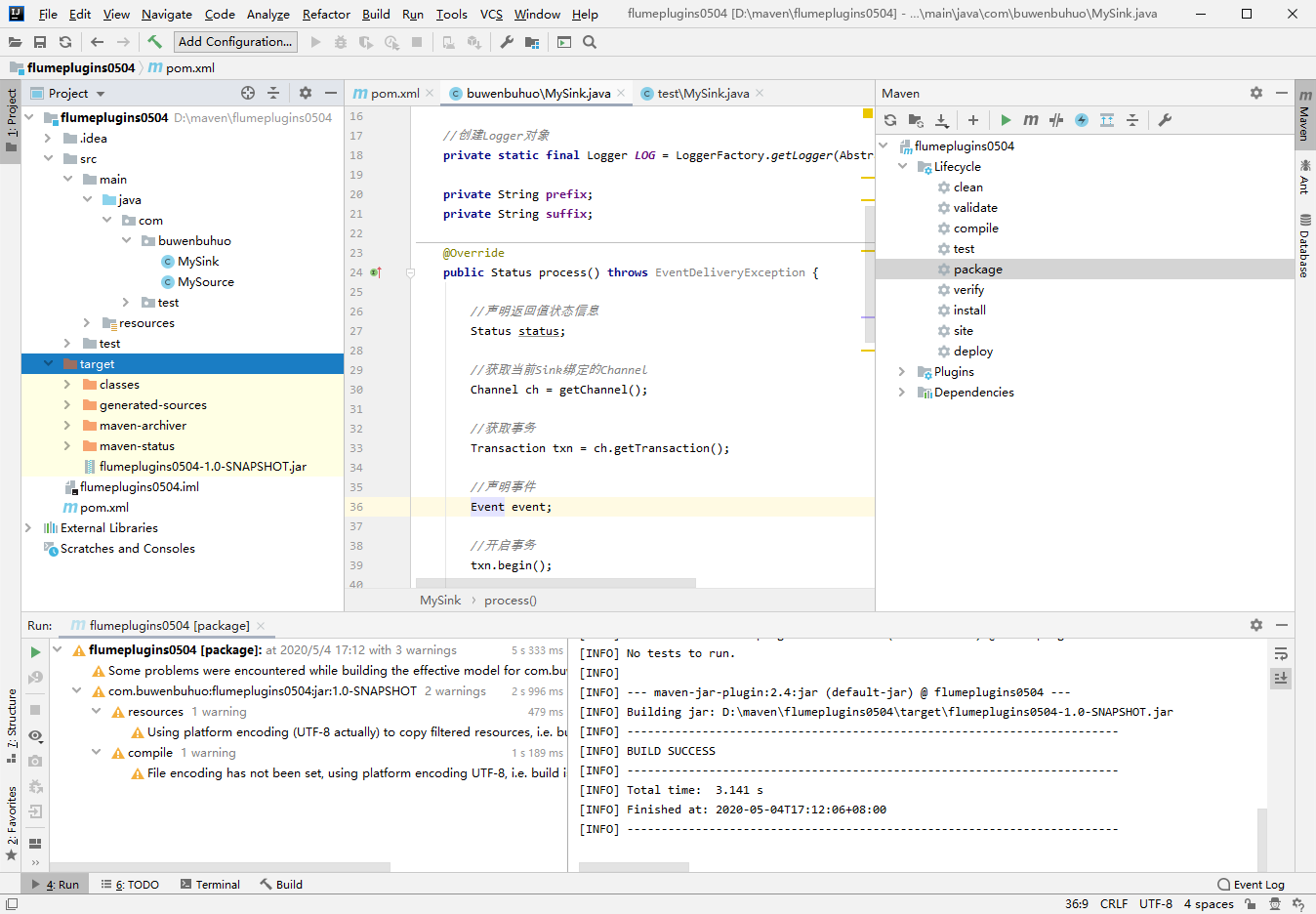Viewport: 1316px width, 914px height.
Task: Click Locate/Select Opened File icon in Project panel
Action: pyautogui.click(x=248, y=93)
